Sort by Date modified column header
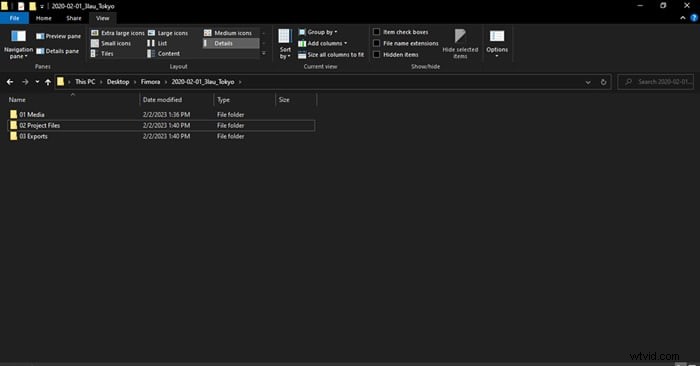The image size is (700, 366). (177, 100)
